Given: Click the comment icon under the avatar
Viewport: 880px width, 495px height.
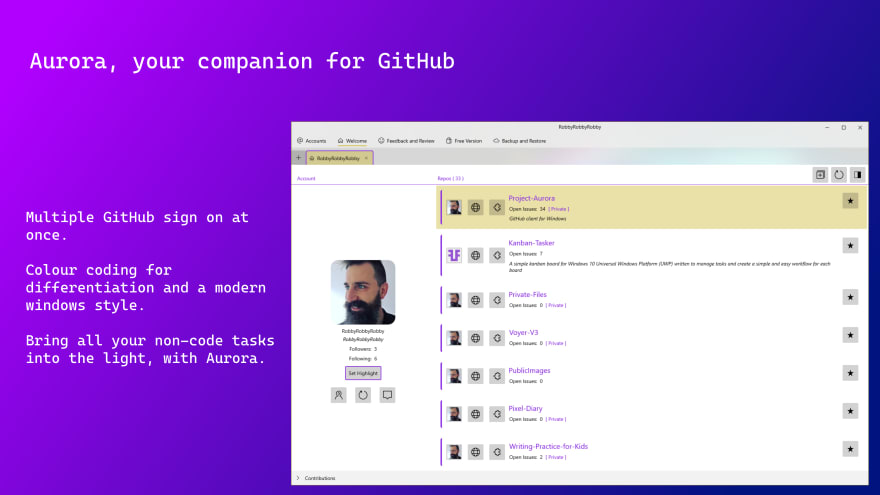Looking at the screenshot, I should pyautogui.click(x=387, y=395).
